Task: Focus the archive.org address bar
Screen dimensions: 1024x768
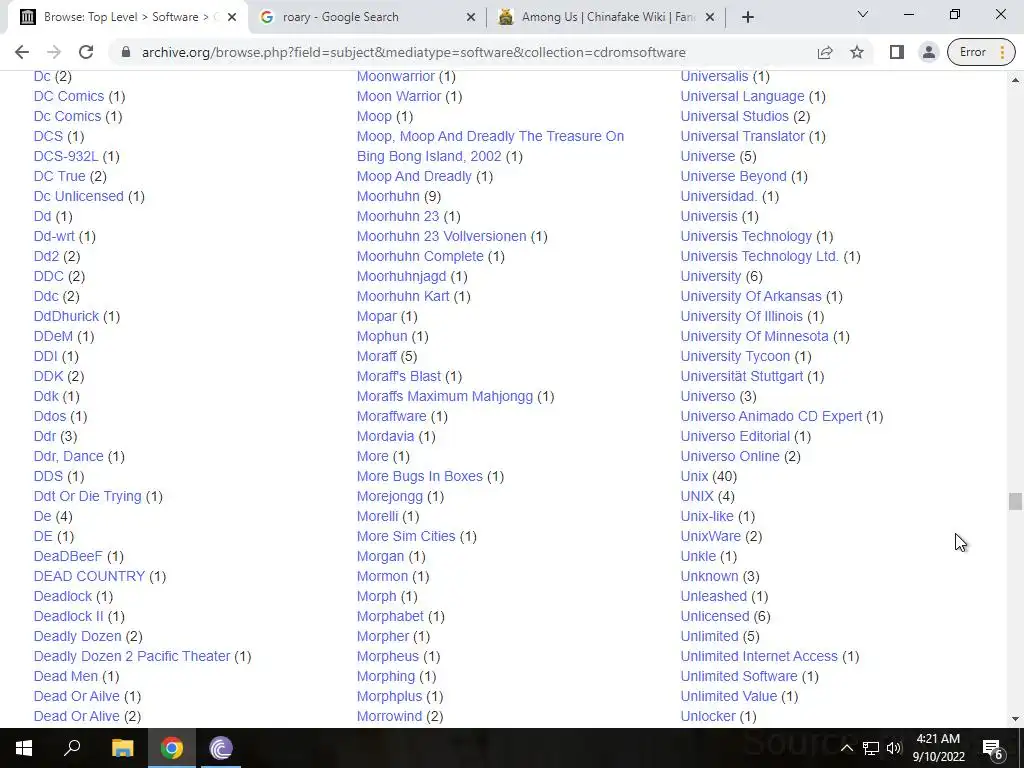Action: pos(413,52)
